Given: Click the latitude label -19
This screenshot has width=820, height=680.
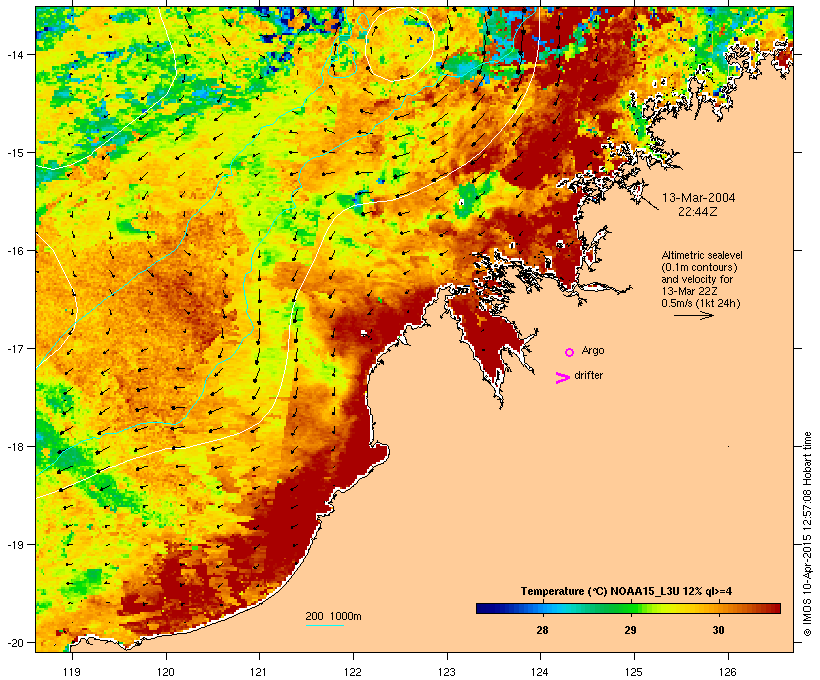Looking at the screenshot, I should pos(14,545).
